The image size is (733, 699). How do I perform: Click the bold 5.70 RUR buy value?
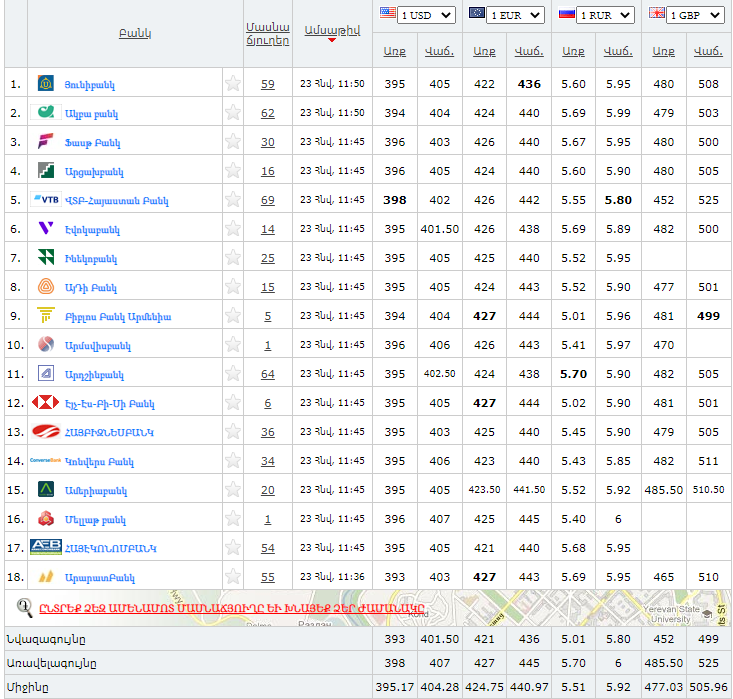tap(574, 374)
